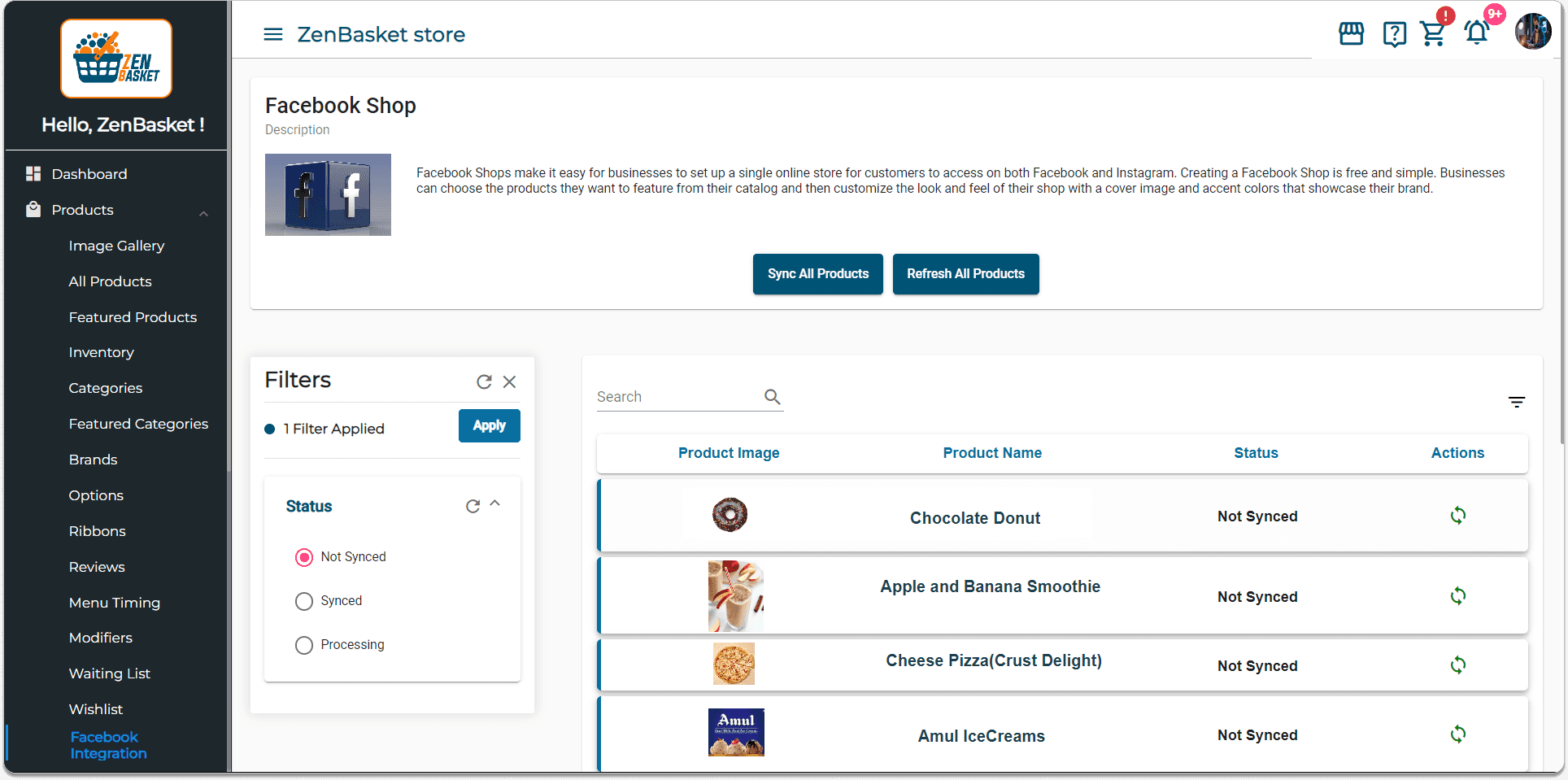Collapse the Status filter section
Image resolution: width=1568 pixels, height=780 pixels.
(494, 504)
